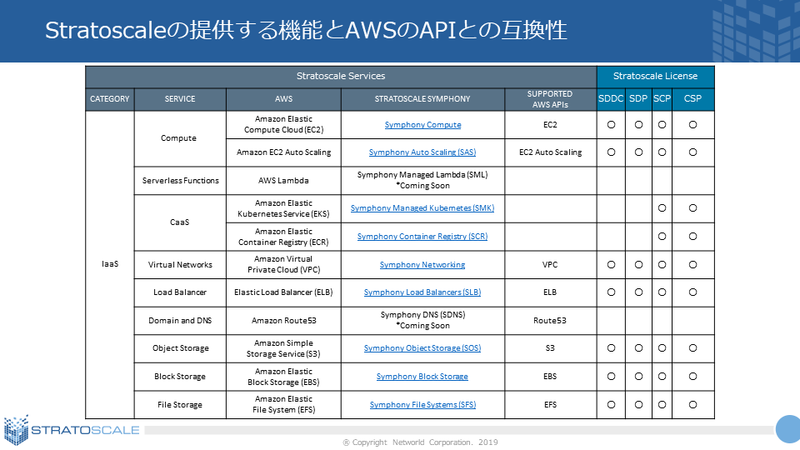
Task: Click the CSP circle in Symphony Managed Kubernetes row
Action: pyautogui.click(x=693, y=208)
